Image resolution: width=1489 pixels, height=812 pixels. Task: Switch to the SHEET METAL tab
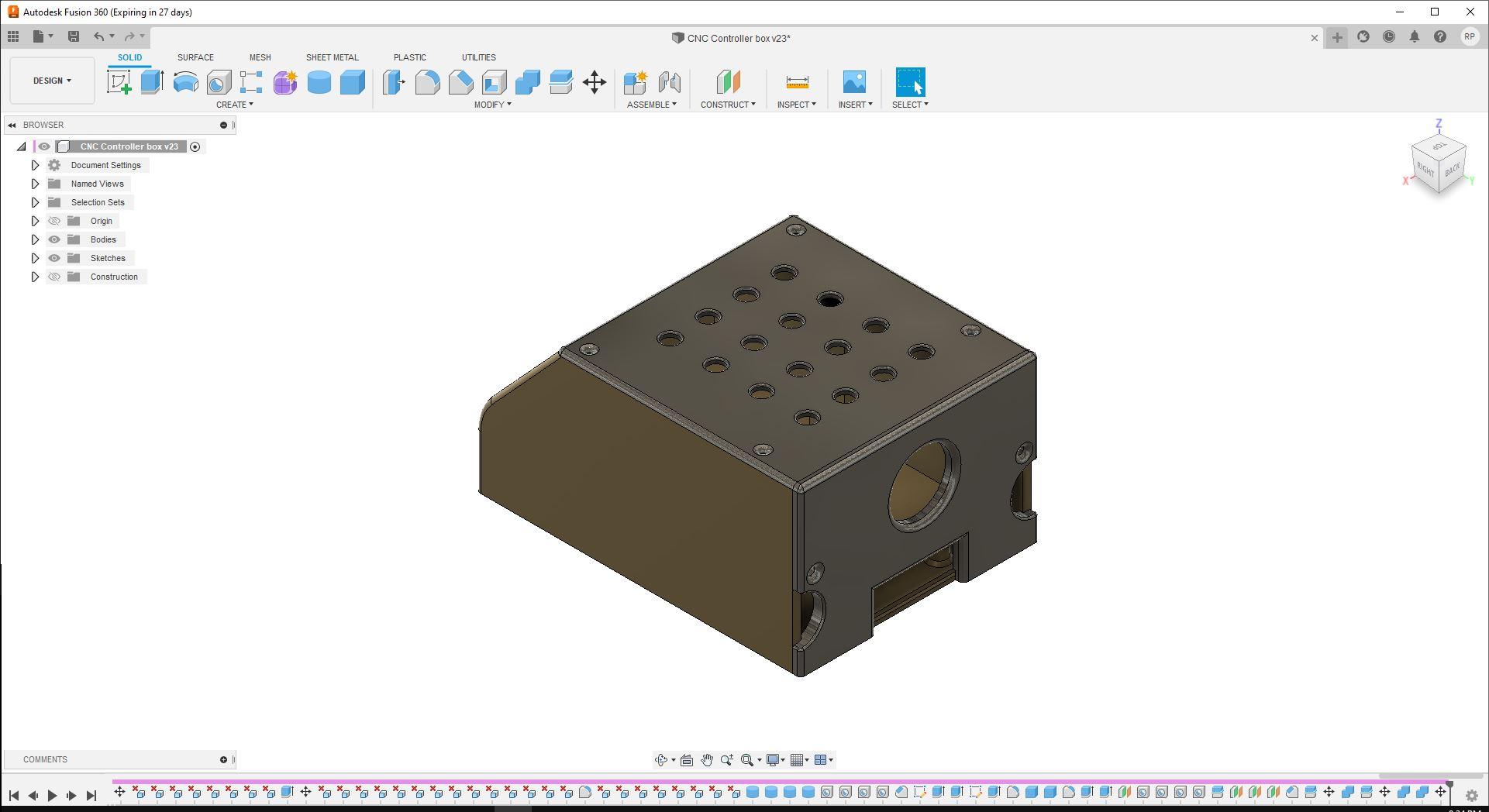332,57
